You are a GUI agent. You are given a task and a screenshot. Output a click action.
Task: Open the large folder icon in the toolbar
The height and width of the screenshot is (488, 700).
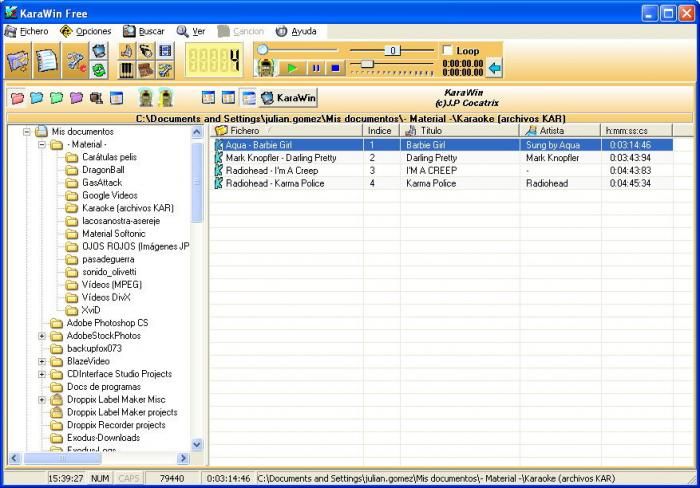[x=18, y=61]
